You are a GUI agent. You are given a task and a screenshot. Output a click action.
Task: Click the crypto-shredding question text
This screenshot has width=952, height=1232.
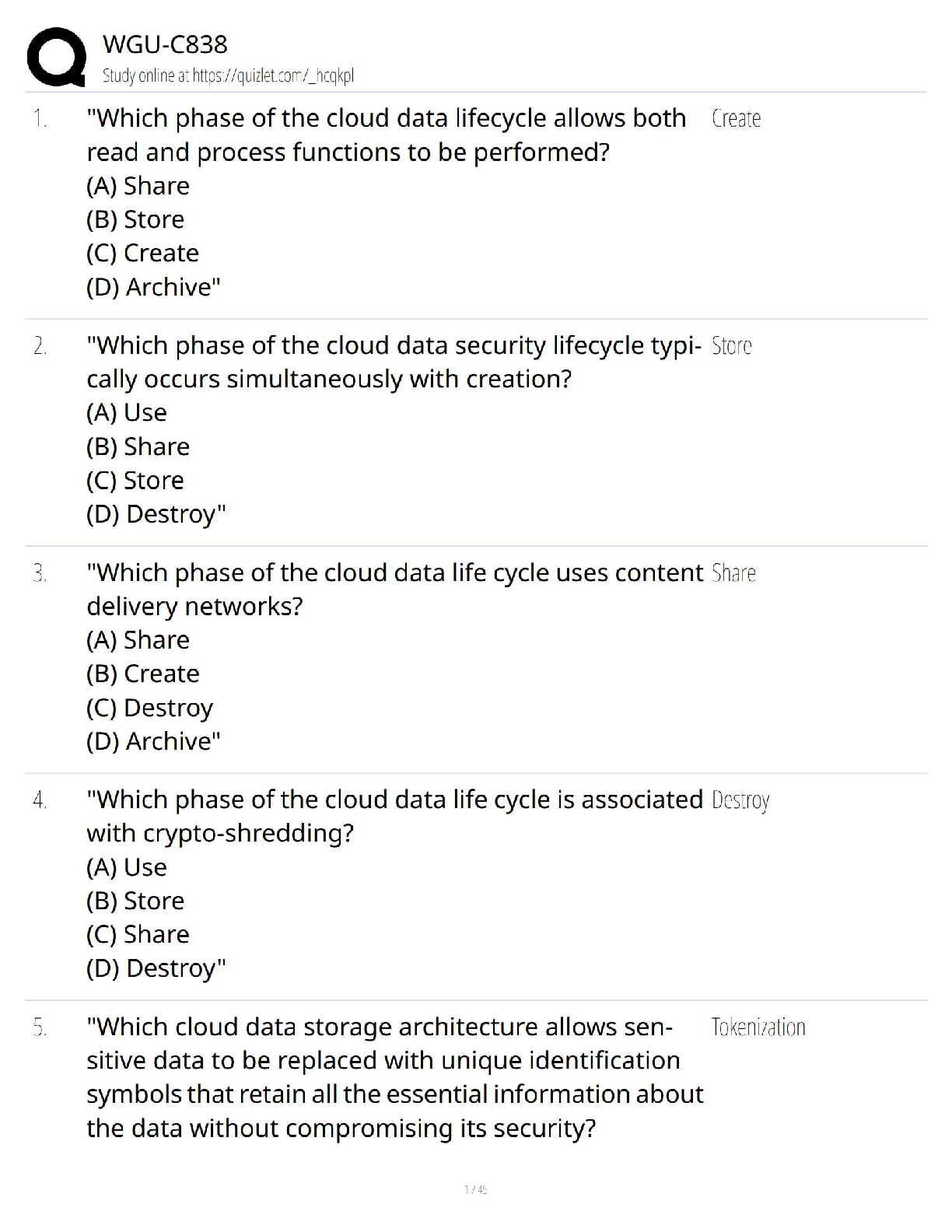394,816
